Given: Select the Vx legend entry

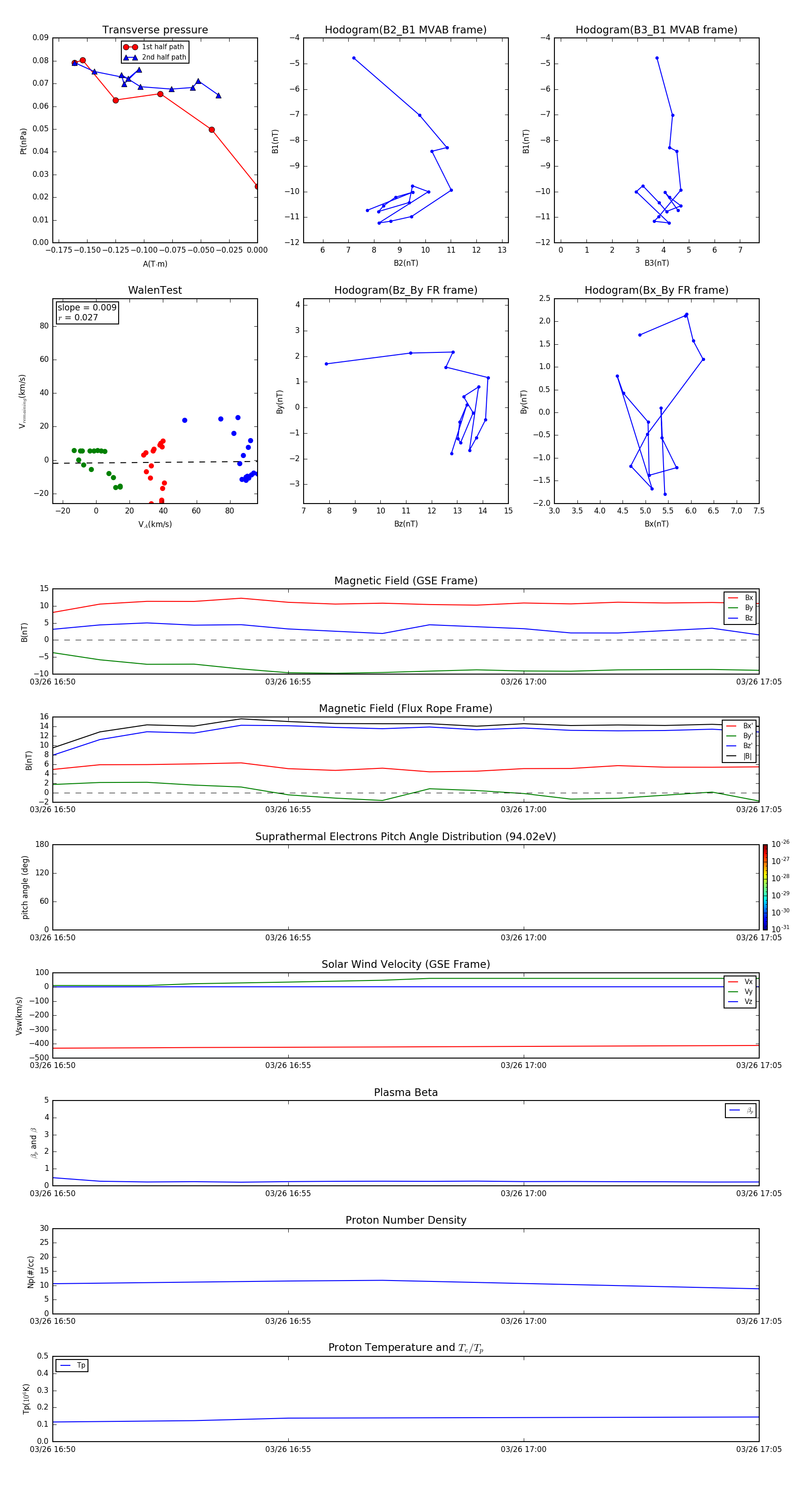Looking at the screenshot, I should (x=740, y=981).
